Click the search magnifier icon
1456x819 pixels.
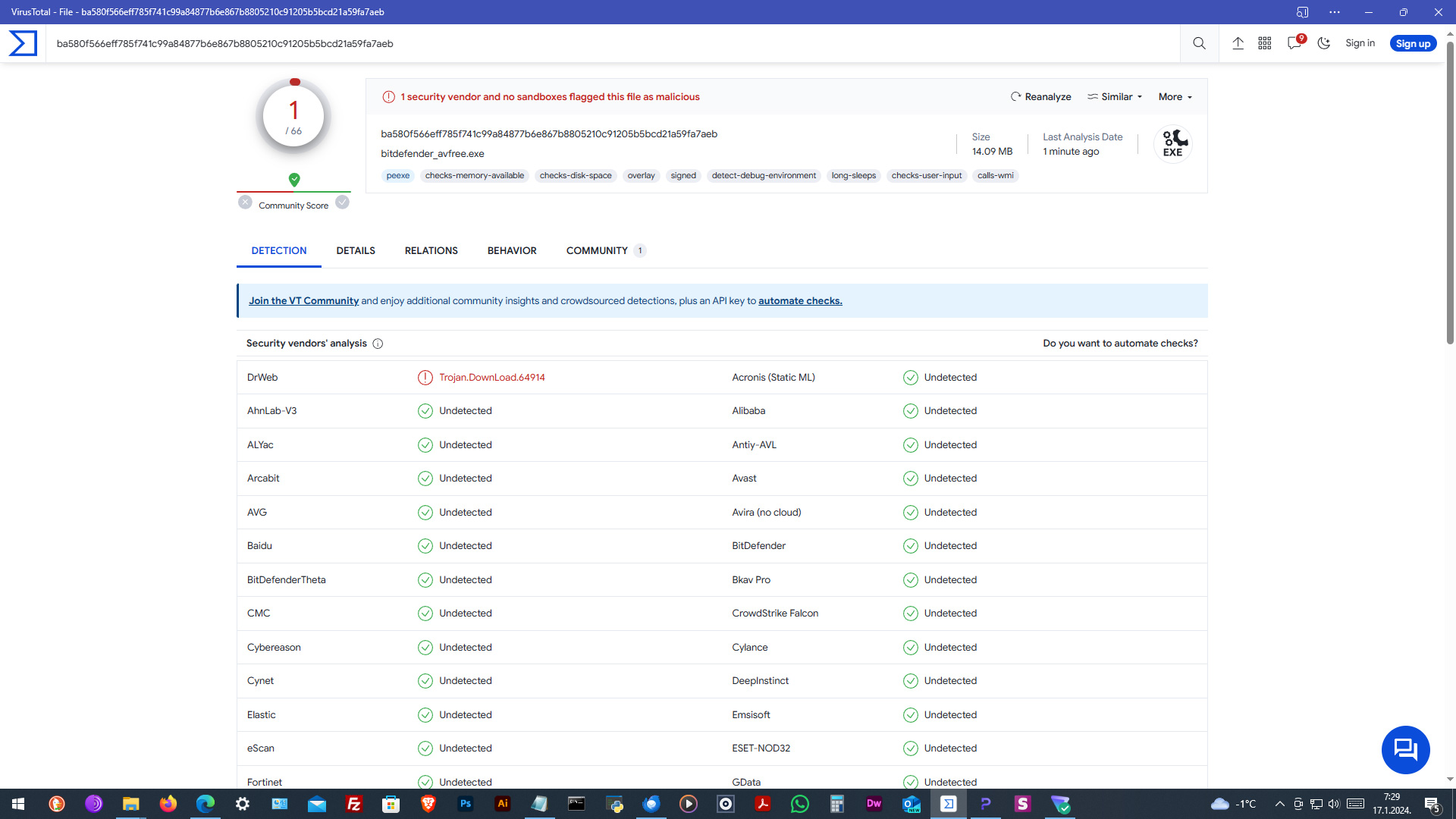pos(1199,43)
